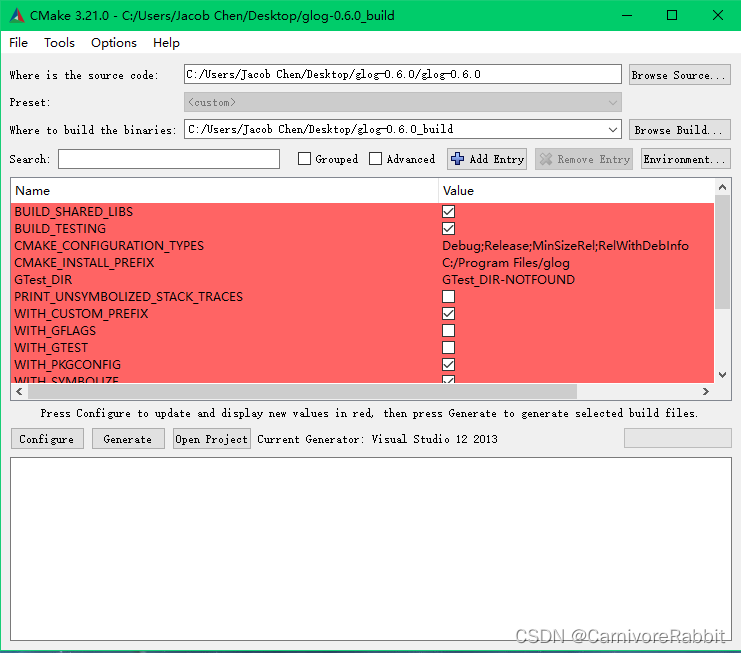Close the CMake window
Screen dimensions: 741x653
(717, 16)
